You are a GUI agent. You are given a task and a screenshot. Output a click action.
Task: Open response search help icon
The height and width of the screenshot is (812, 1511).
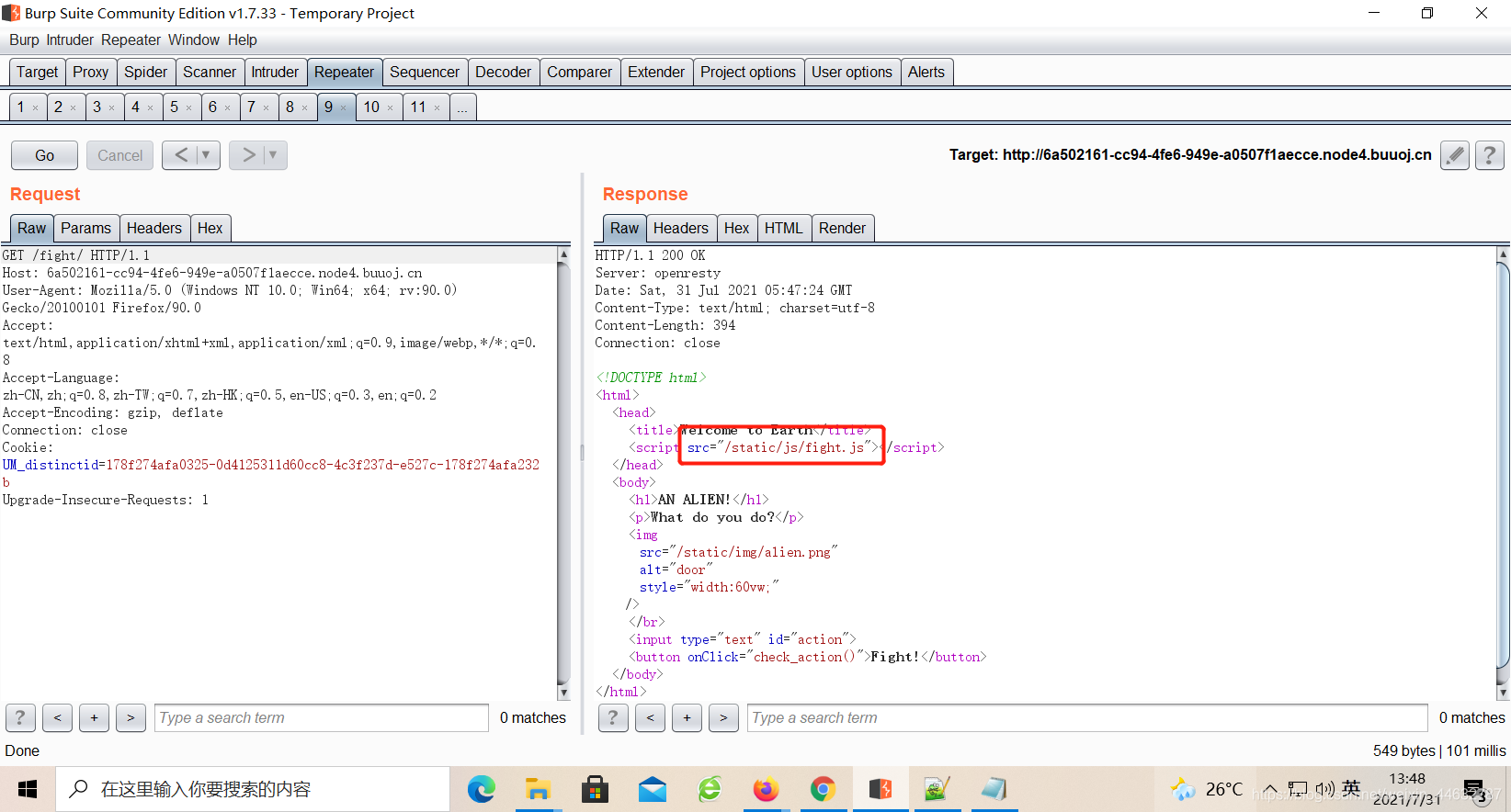coord(613,717)
